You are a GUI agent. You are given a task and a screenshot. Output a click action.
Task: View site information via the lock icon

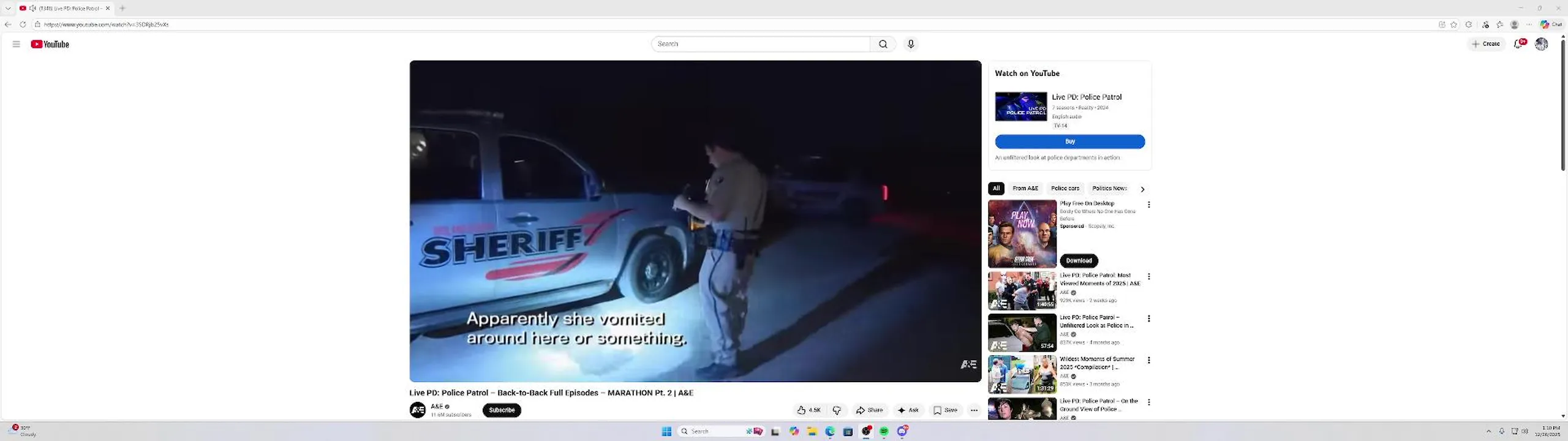[x=37, y=24]
